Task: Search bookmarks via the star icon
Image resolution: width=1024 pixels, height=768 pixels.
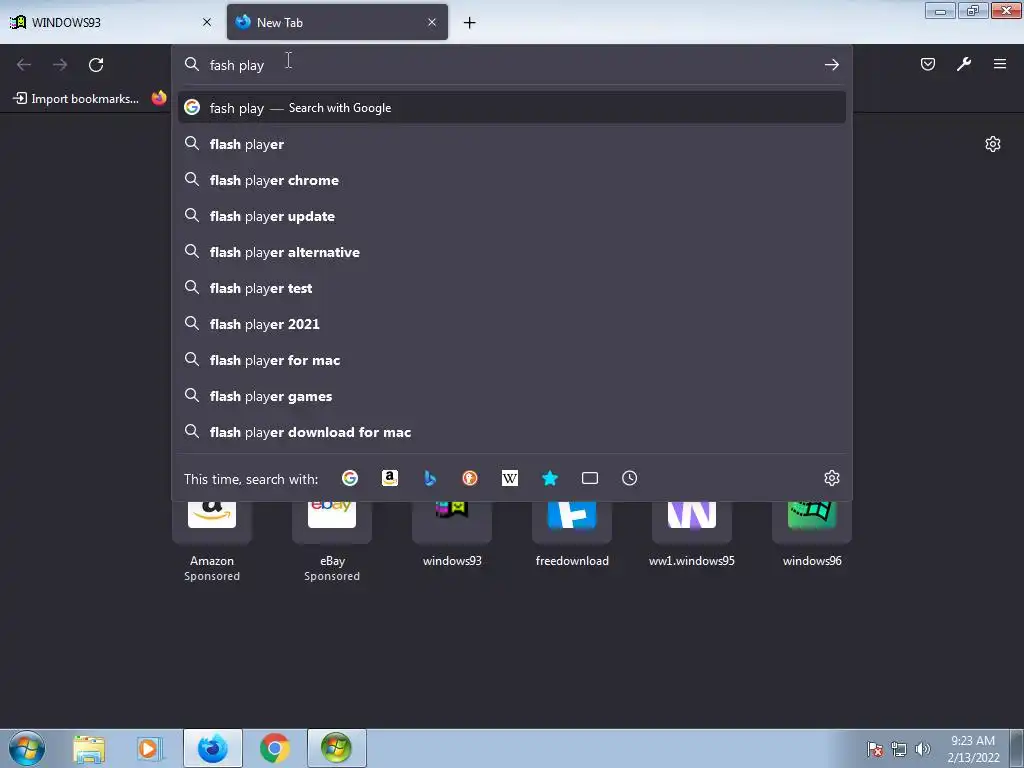Action: [550, 479]
